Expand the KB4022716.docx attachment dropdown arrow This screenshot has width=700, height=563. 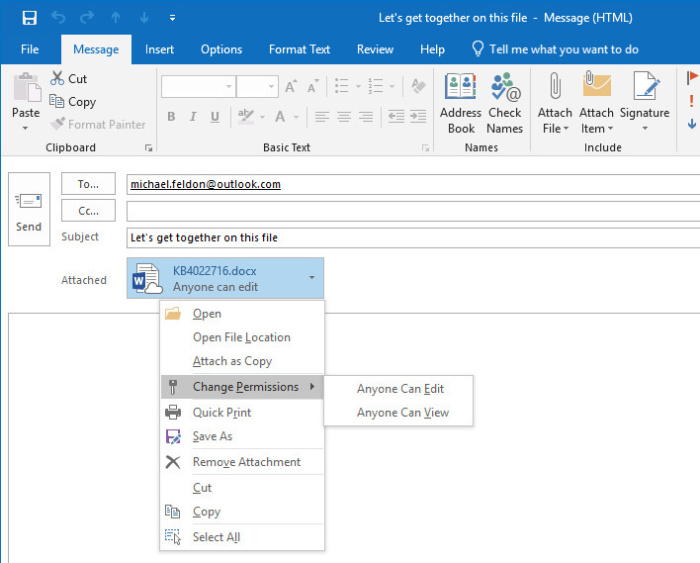(x=312, y=277)
